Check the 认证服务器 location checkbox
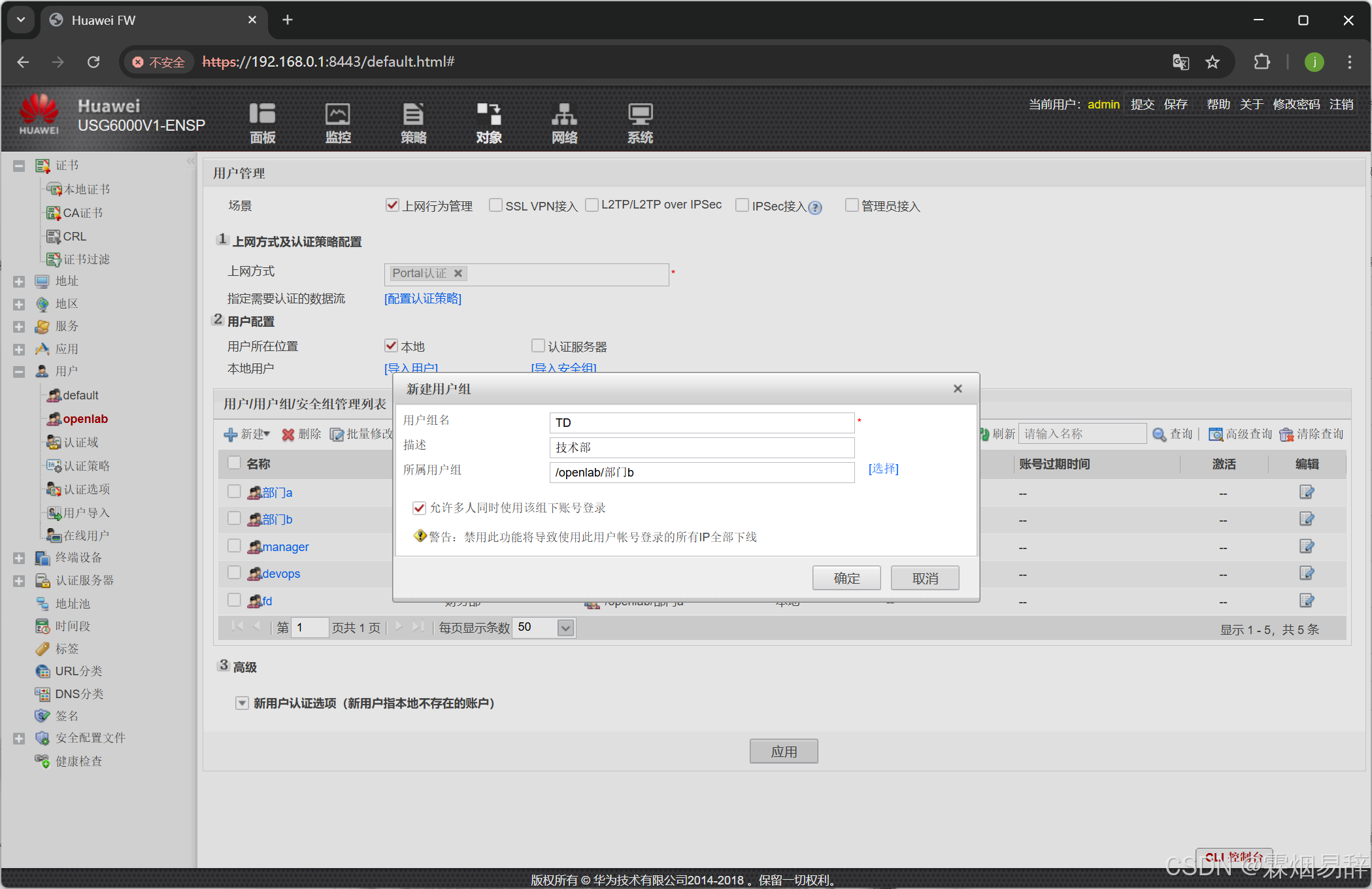 (x=538, y=345)
